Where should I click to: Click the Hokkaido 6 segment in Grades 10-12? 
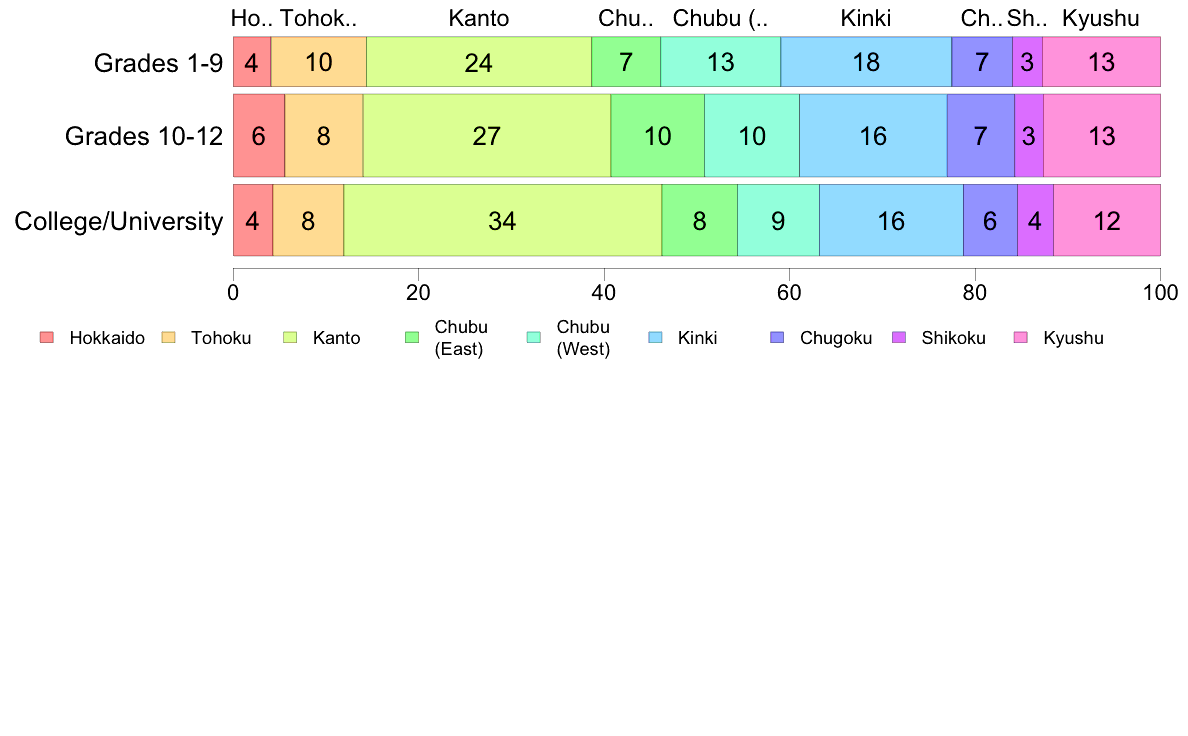259,136
